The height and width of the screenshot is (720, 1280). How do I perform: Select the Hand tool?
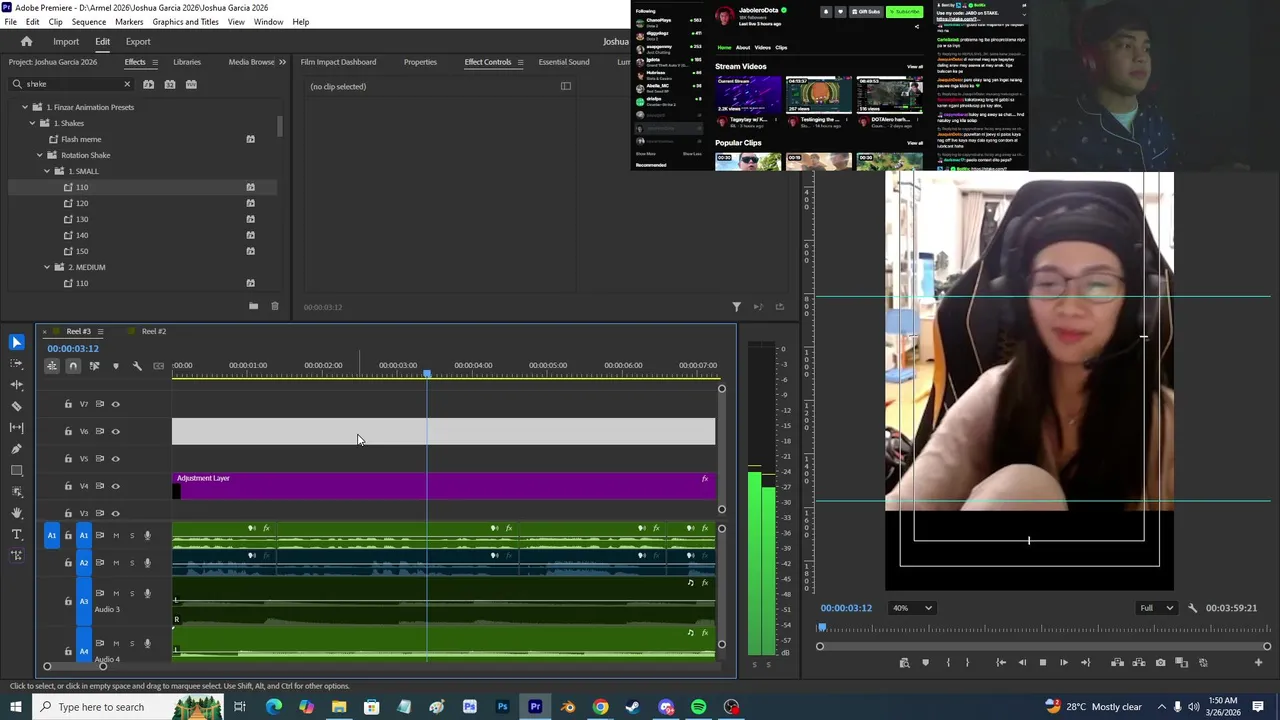[x=16, y=513]
